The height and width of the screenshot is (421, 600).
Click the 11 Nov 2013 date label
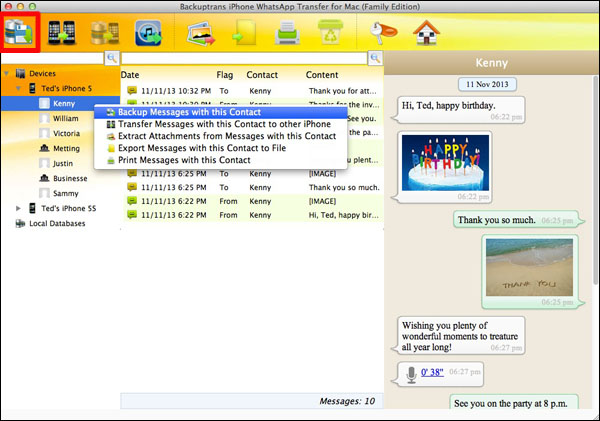pyautogui.click(x=487, y=84)
